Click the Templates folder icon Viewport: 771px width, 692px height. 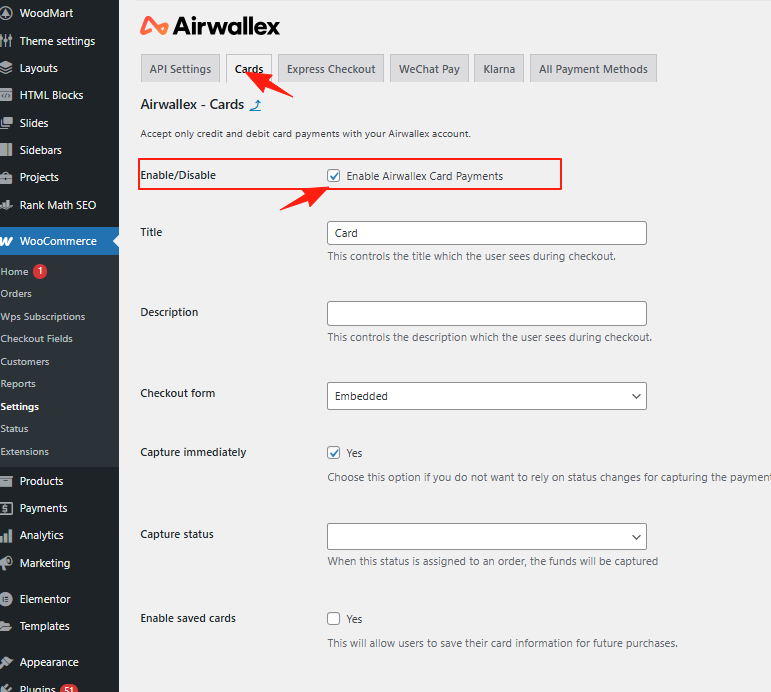[x=5, y=626]
